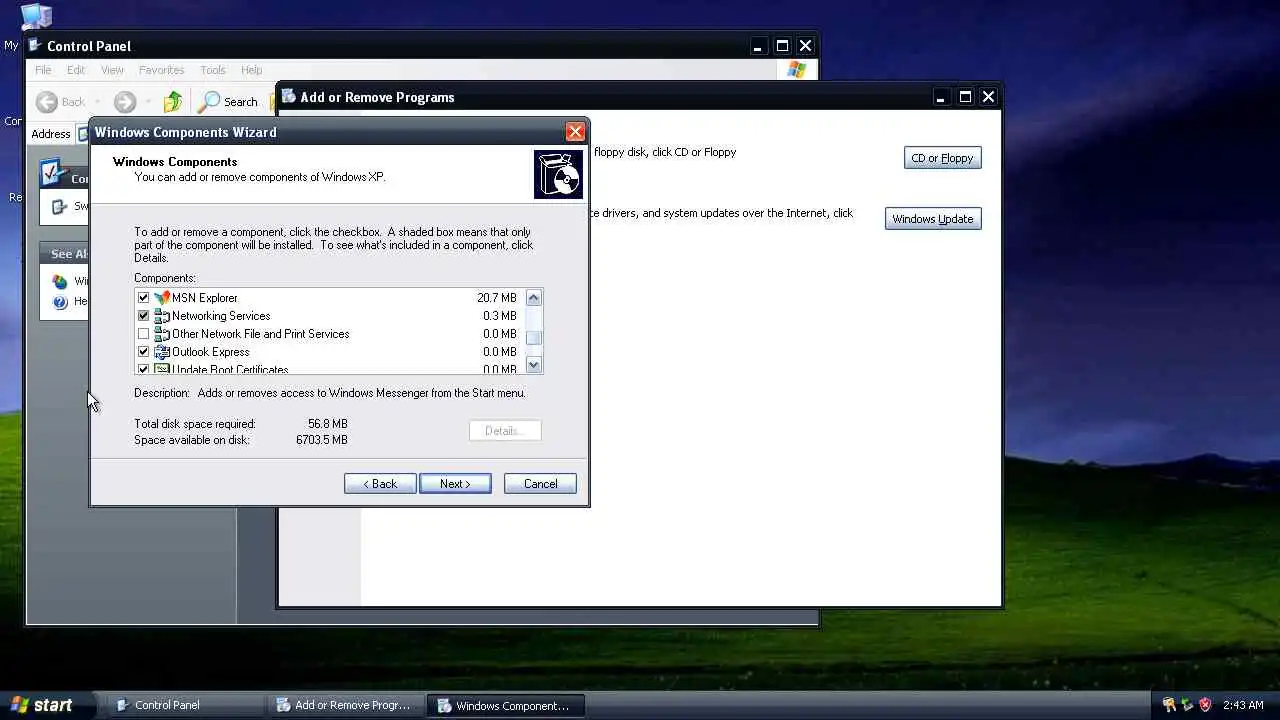Click the Windows flag logo in Control Panel
Viewport: 1280px width, 720px height.
click(797, 70)
